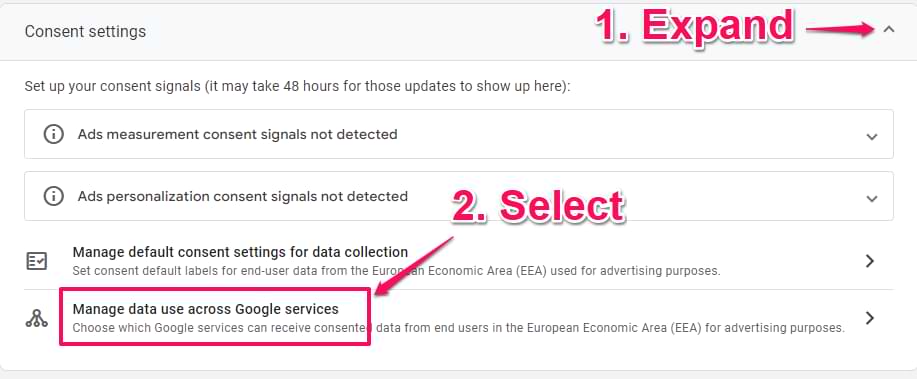The height and width of the screenshot is (379, 917).
Task: Open Manage default consent settings for data collection
Action: (240, 252)
